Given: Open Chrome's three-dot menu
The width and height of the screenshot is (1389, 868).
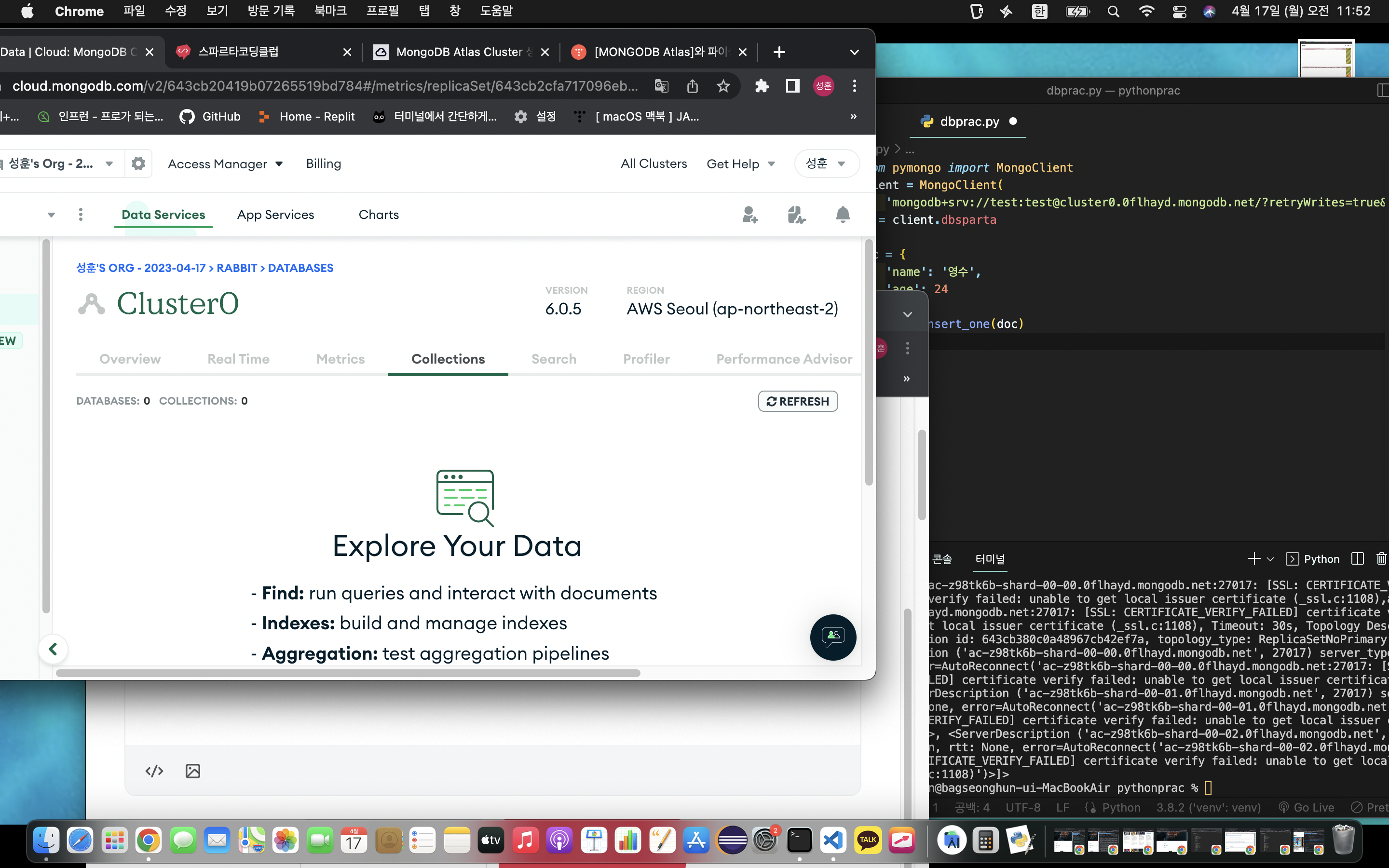Looking at the screenshot, I should [x=855, y=86].
